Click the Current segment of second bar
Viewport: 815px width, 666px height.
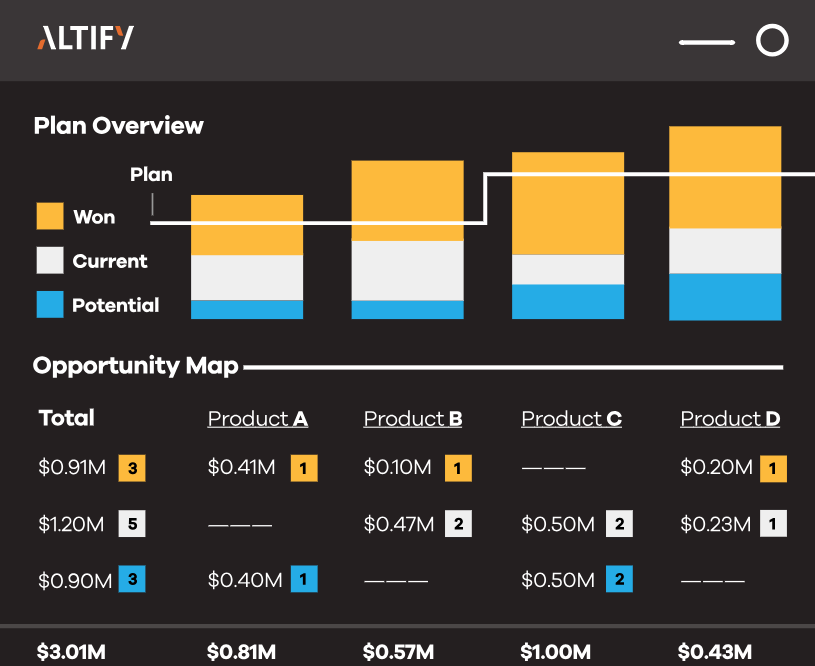408,270
